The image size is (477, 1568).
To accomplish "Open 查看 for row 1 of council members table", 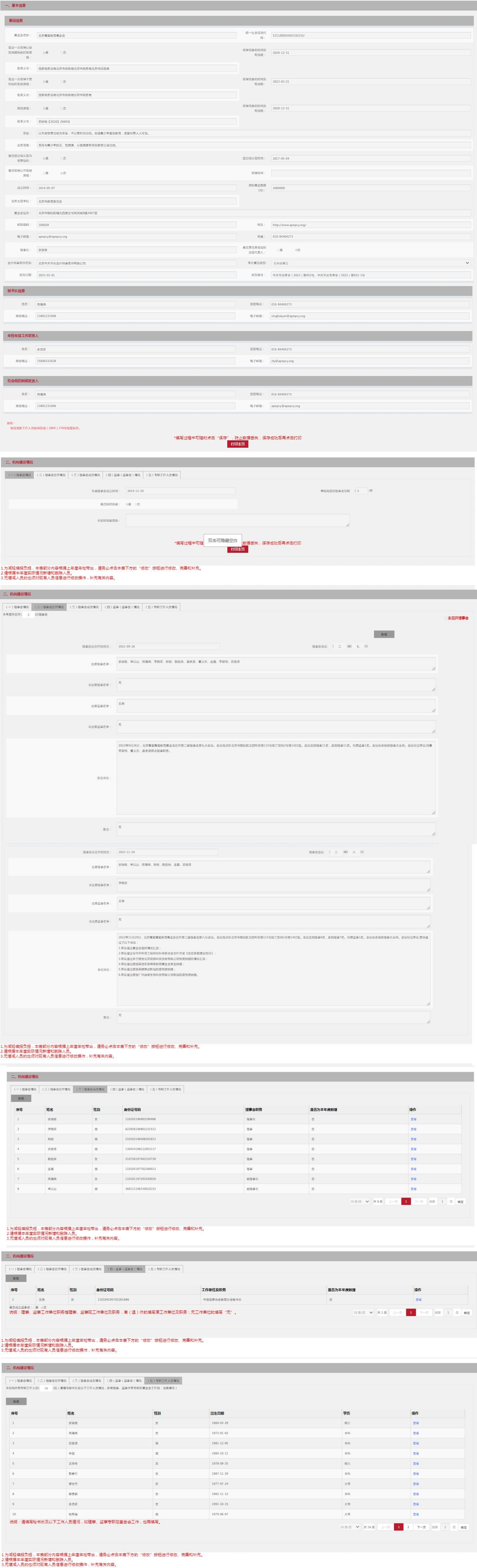I will (x=414, y=1119).
